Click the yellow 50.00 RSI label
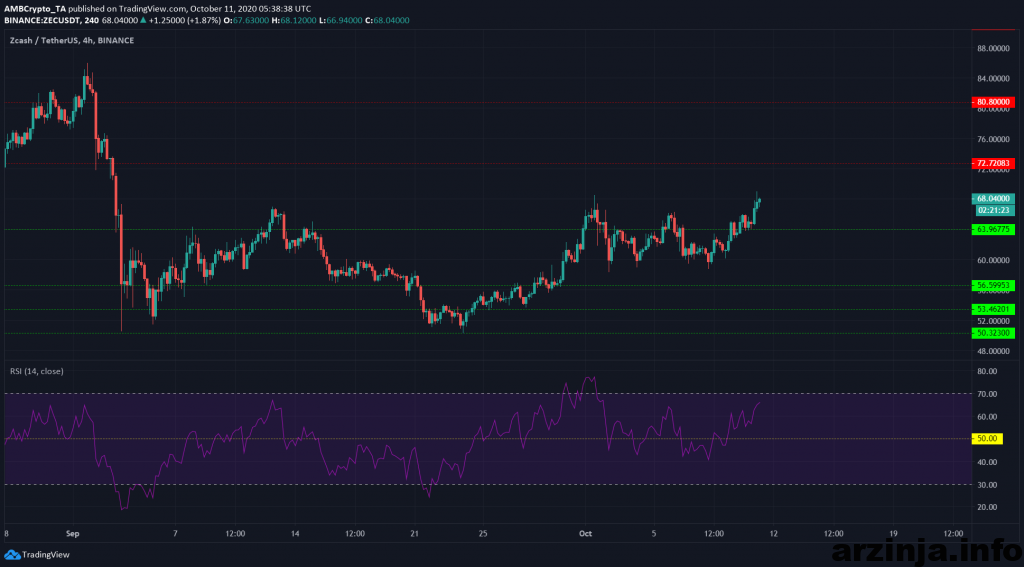The width and height of the screenshot is (1024, 567). [986, 439]
